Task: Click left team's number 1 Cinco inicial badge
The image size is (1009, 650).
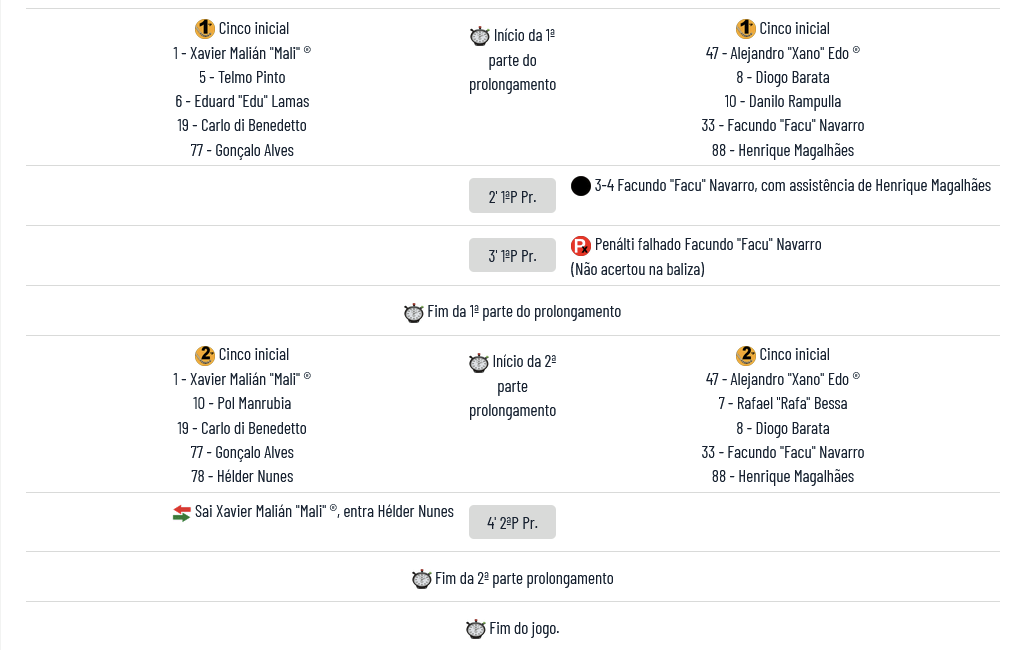Action: coord(205,29)
